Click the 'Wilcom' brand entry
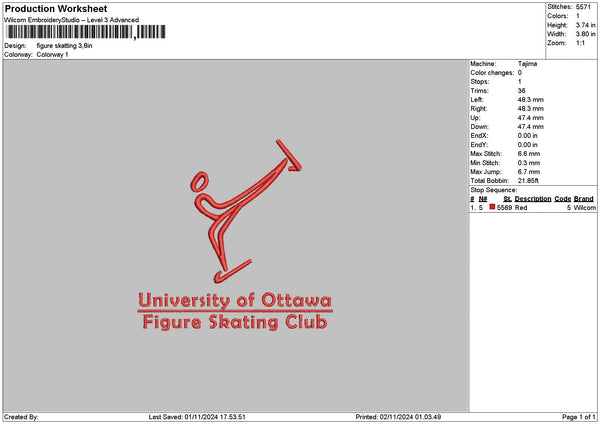This screenshot has height=424, width=600. tap(584, 208)
